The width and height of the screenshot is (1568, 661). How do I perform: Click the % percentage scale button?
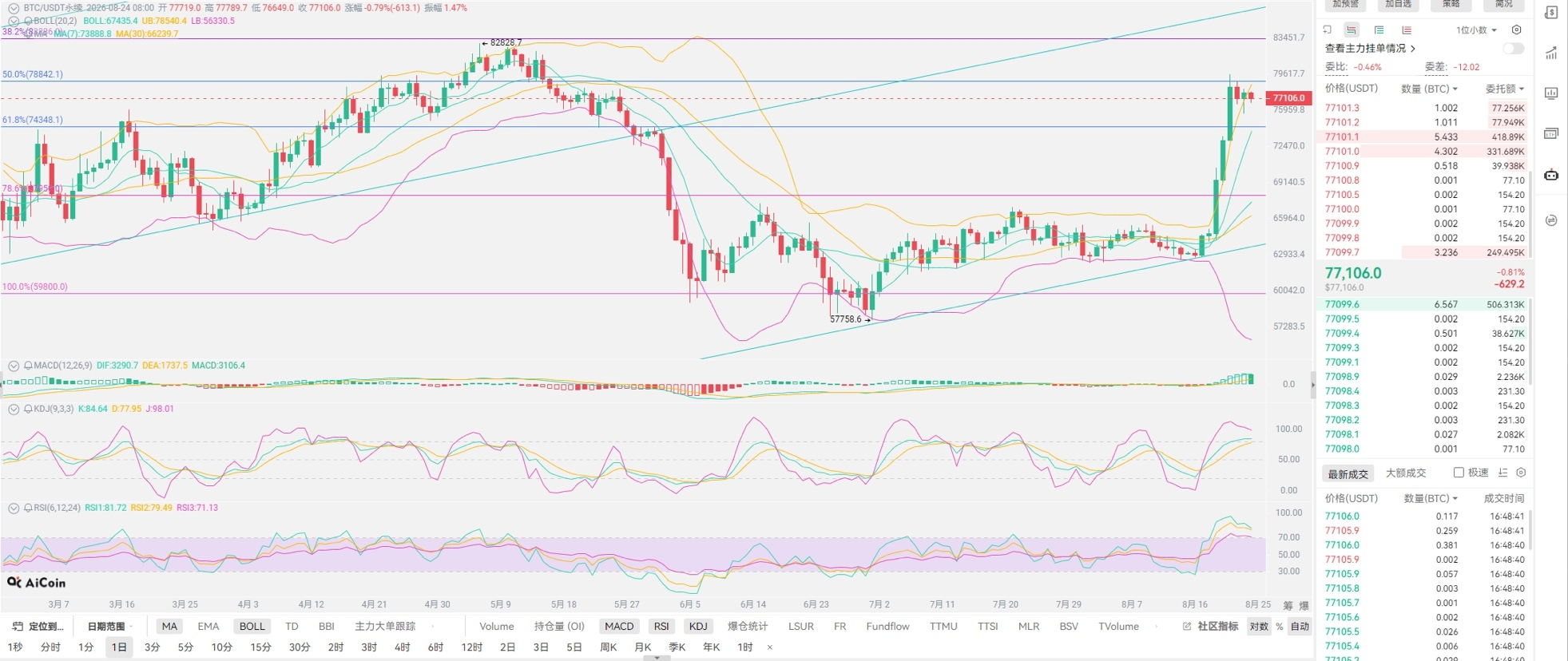click(1279, 627)
